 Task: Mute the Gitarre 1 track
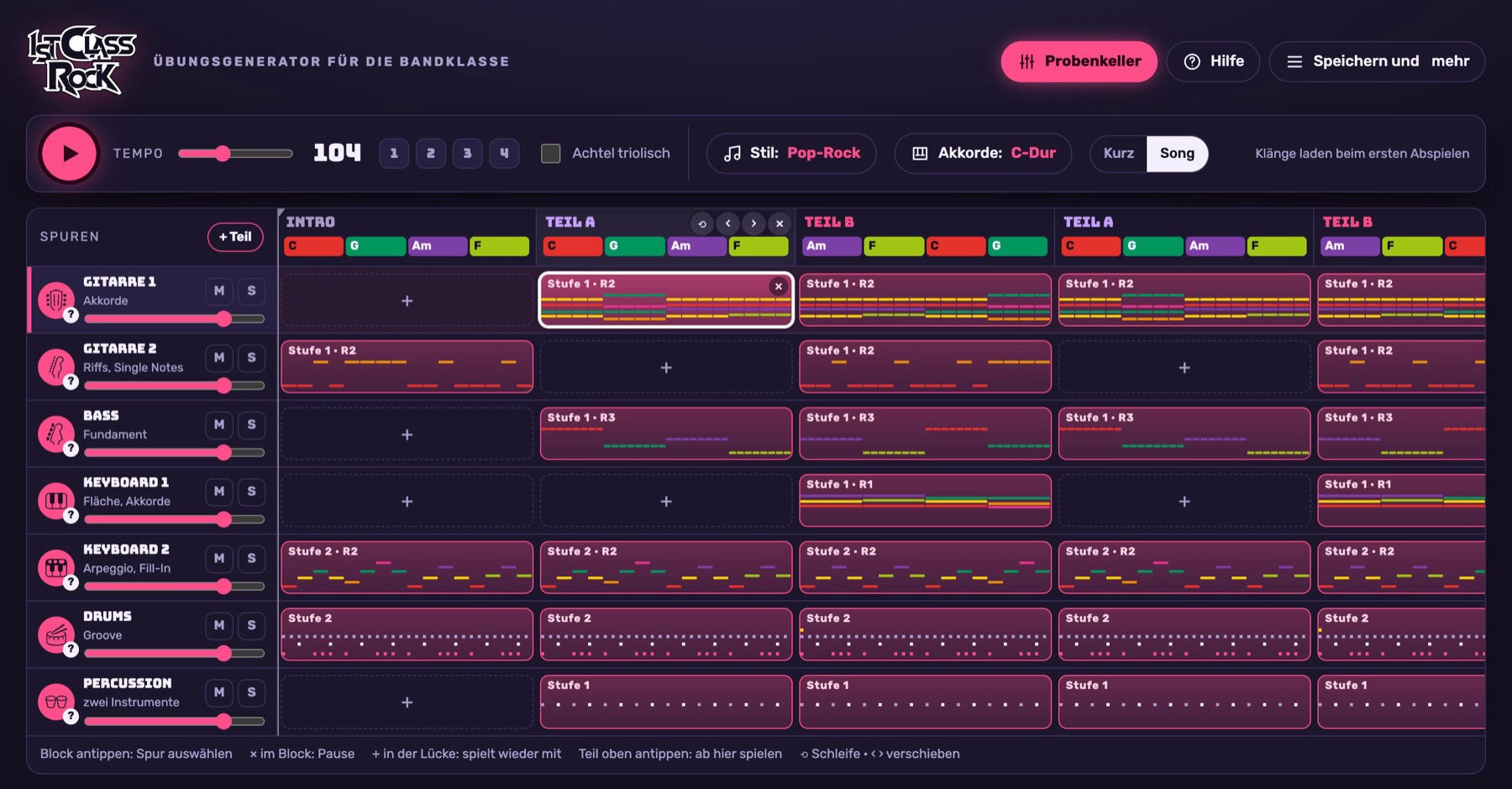pos(219,291)
